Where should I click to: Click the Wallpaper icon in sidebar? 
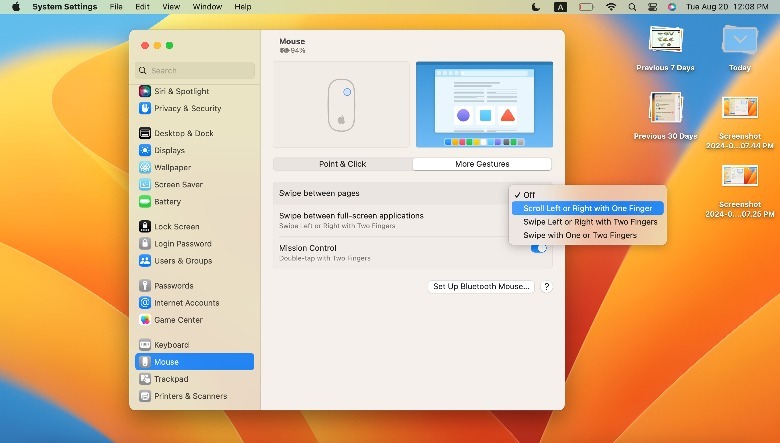pos(145,167)
